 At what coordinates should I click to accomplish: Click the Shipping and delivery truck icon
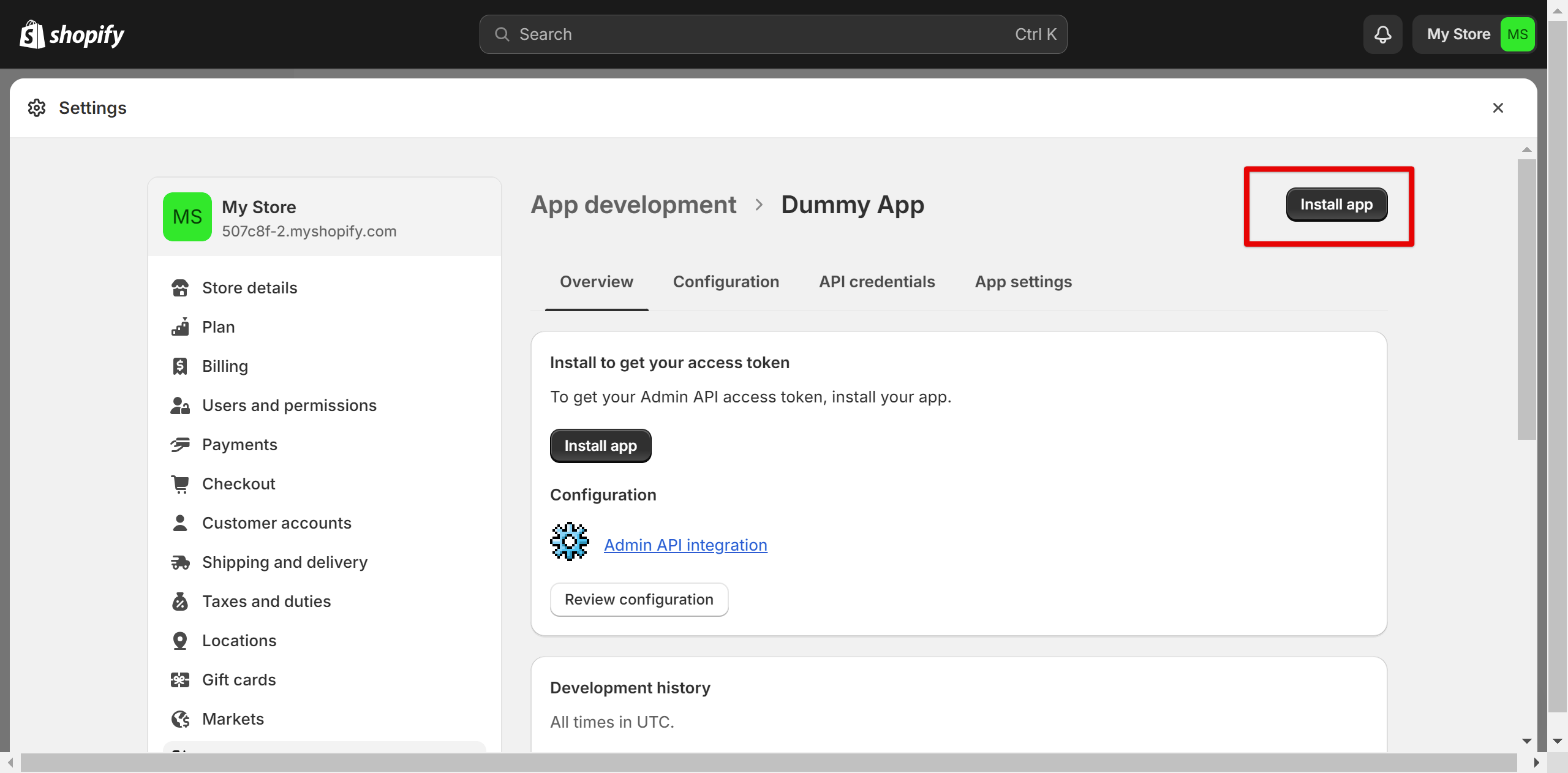[x=180, y=562]
